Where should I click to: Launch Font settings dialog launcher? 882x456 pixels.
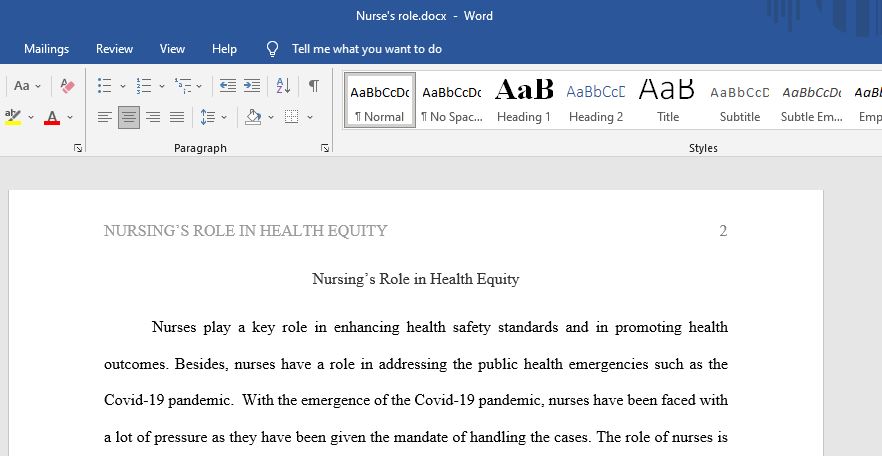point(78,148)
